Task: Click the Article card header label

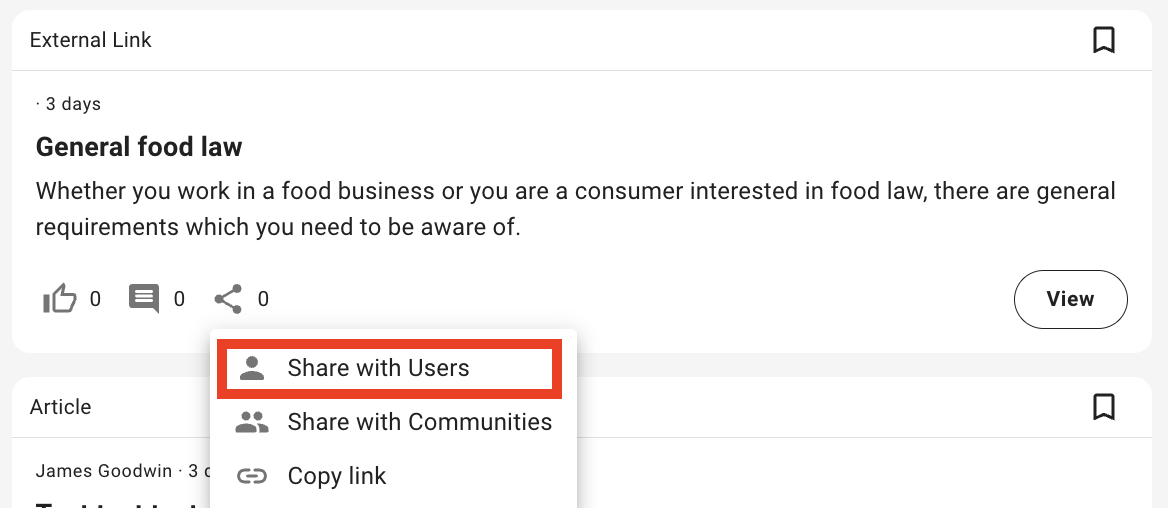Action: click(60, 407)
